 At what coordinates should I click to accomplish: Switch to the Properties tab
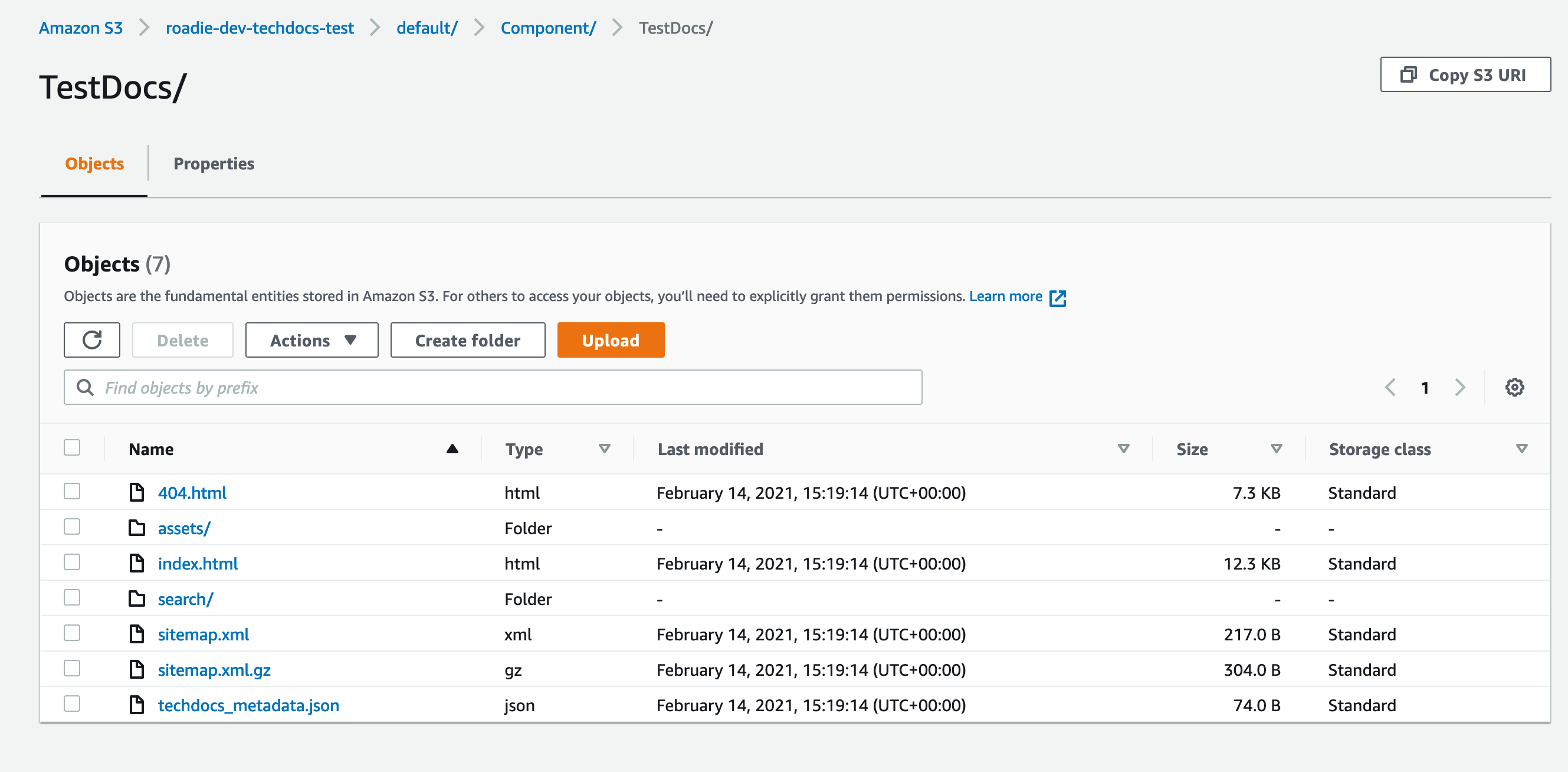[214, 163]
